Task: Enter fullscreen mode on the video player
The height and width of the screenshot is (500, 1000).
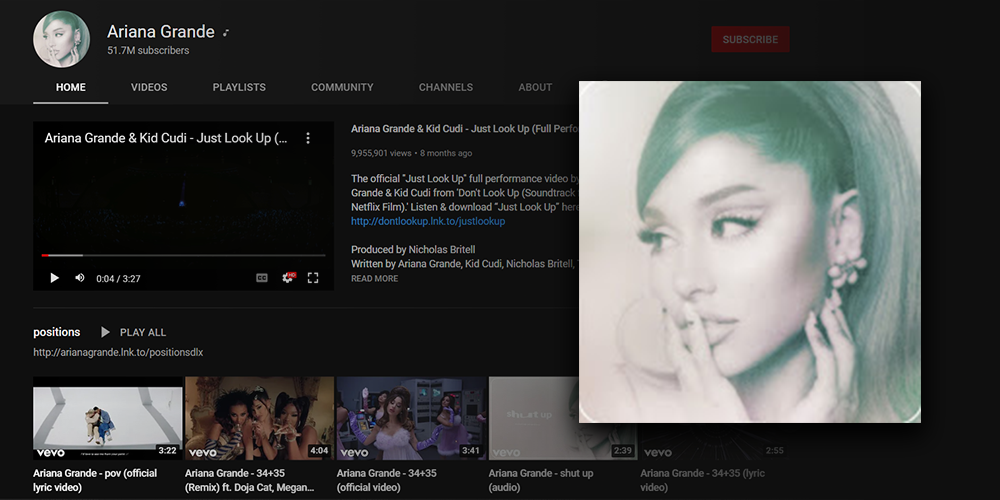Action: tap(312, 278)
